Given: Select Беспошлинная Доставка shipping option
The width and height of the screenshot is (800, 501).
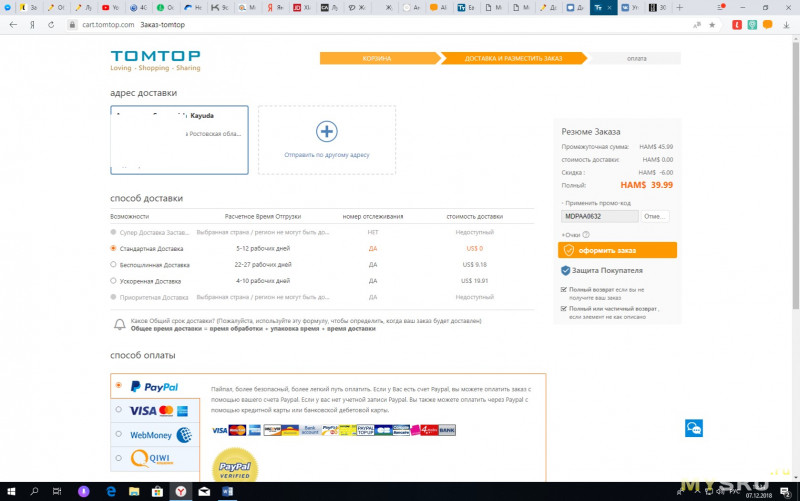Looking at the screenshot, I should tap(113, 264).
